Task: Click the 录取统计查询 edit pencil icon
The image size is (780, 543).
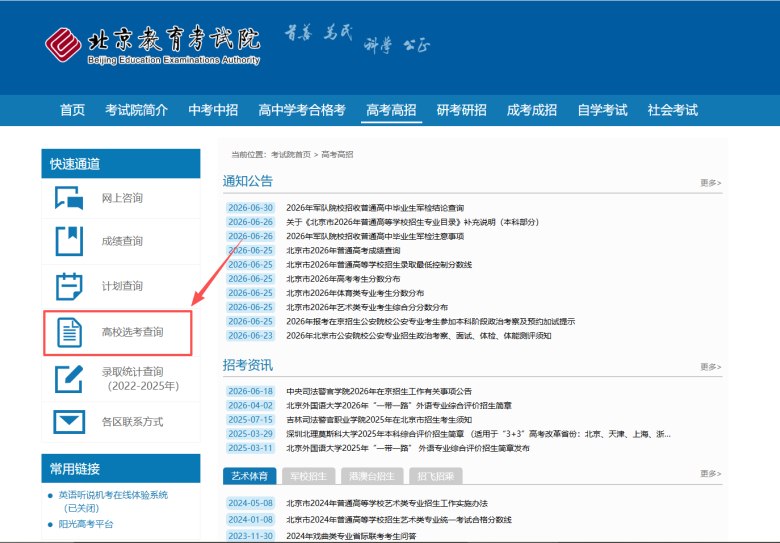Action: pyautogui.click(x=69, y=379)
